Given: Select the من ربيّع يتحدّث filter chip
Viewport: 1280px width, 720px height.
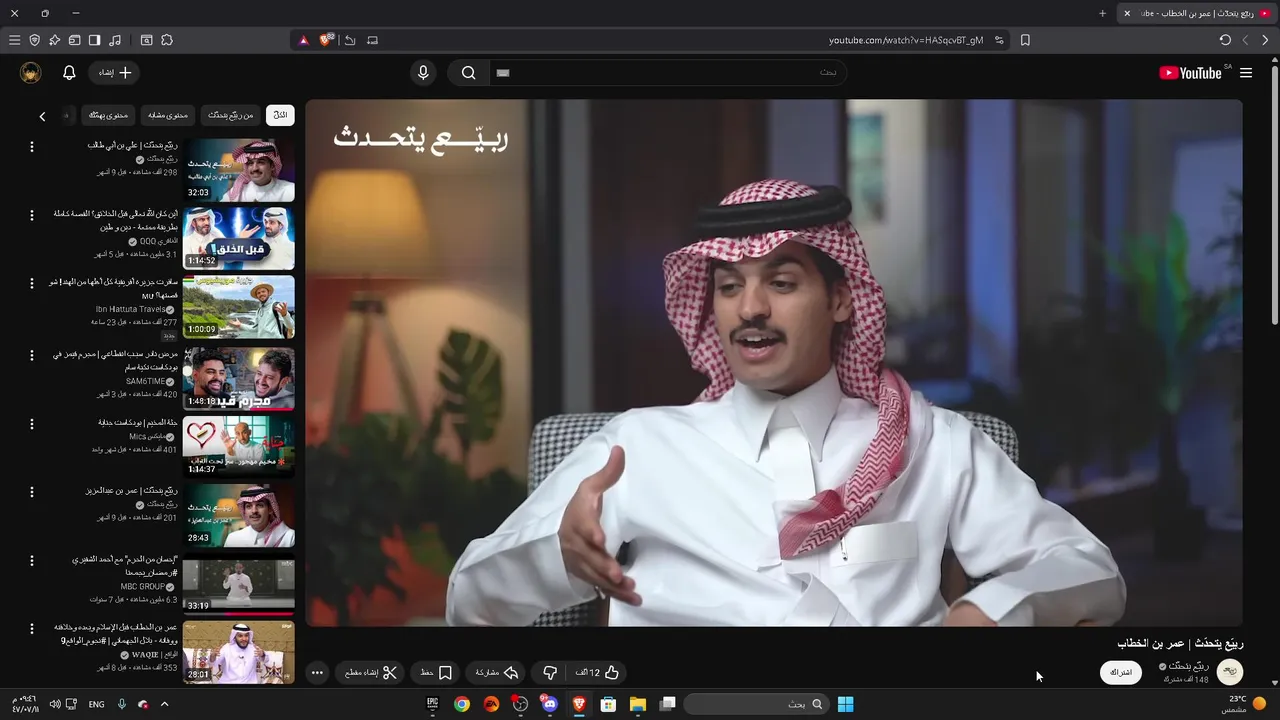Looking at the screenshot, I should click(x=231, y=115).
